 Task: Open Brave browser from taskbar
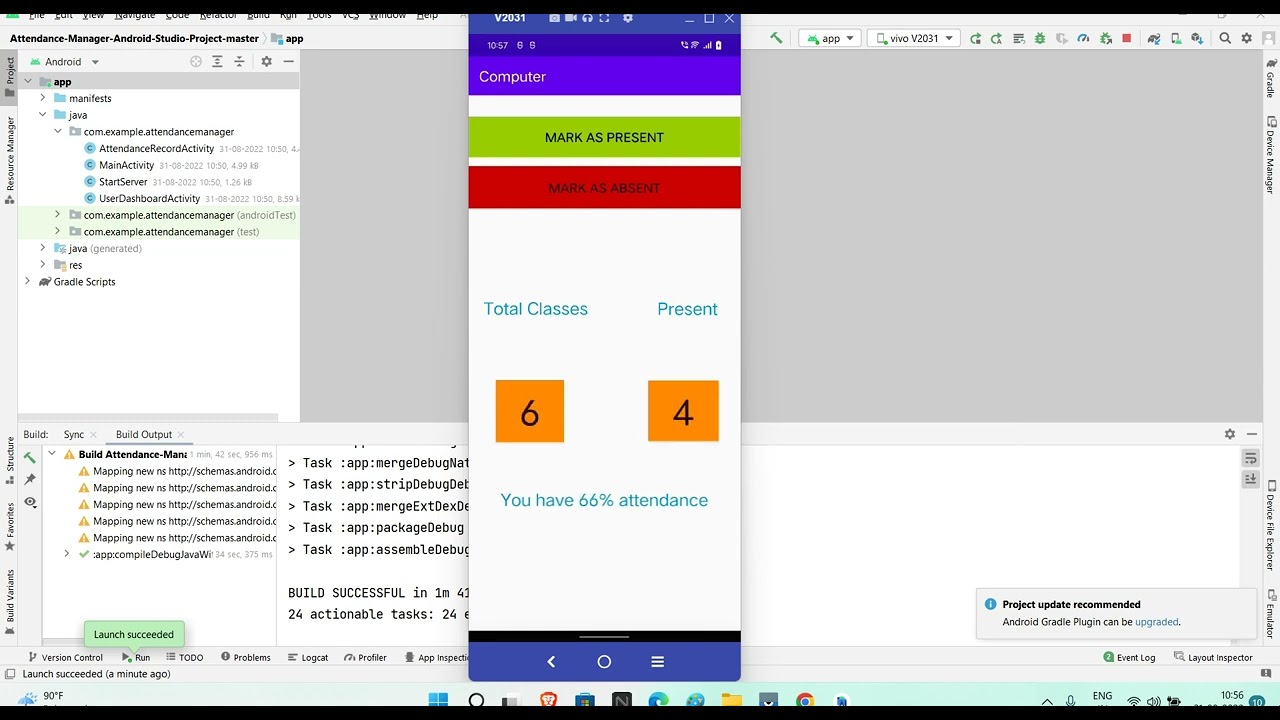tap(548, 700)
